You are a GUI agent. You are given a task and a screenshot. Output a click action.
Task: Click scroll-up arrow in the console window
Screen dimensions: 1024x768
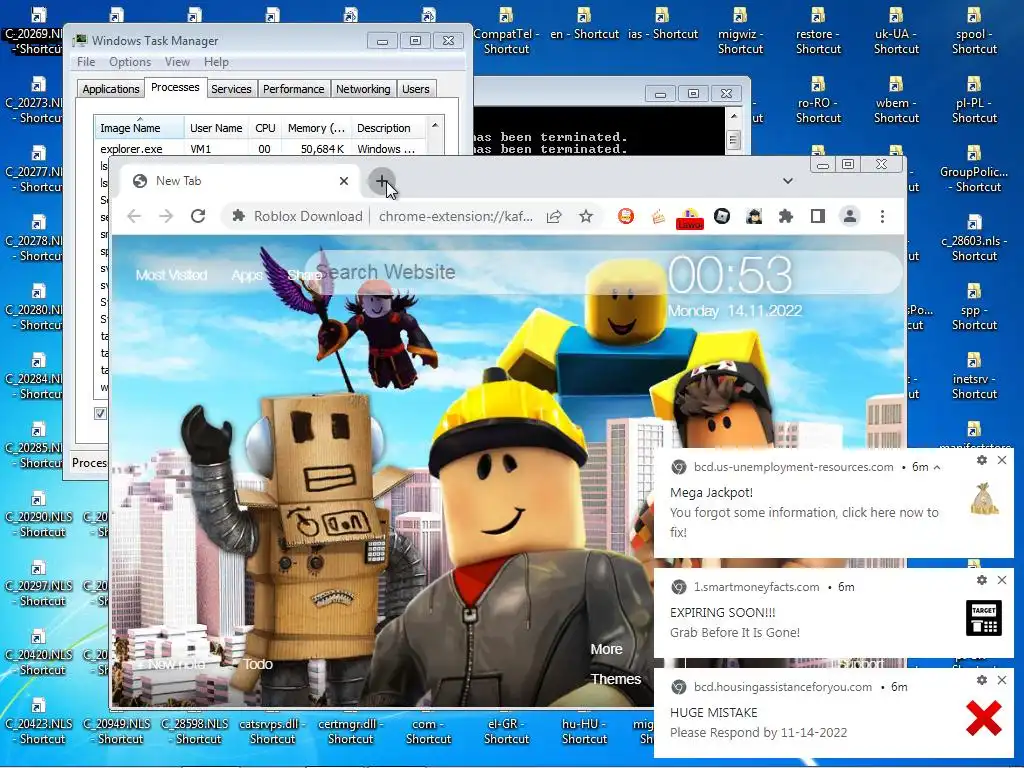pos(733,116)
